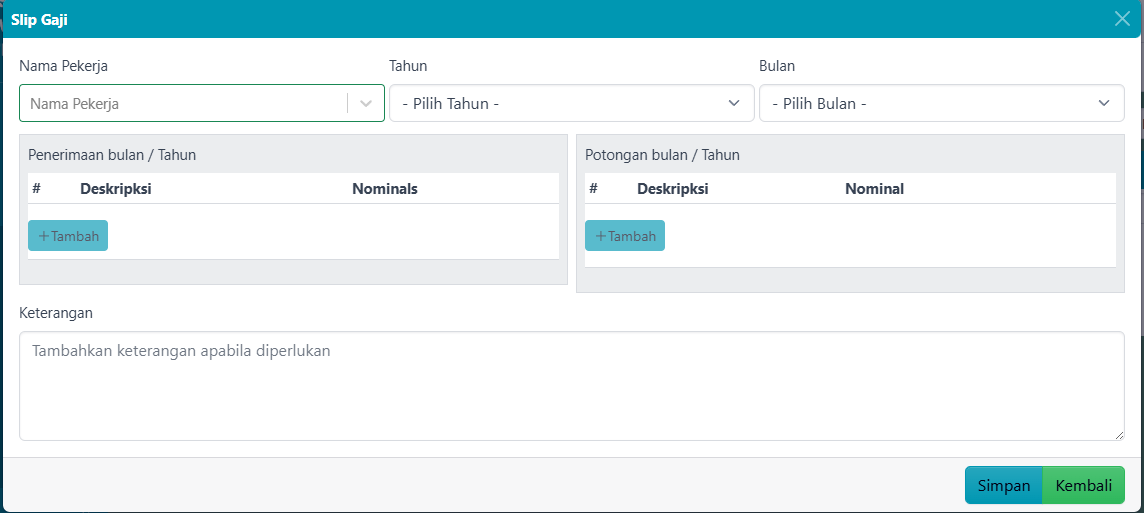Click the # column header in Penerimaan table
Viewport: 1144px width, 513px height.
coord(36,188)
